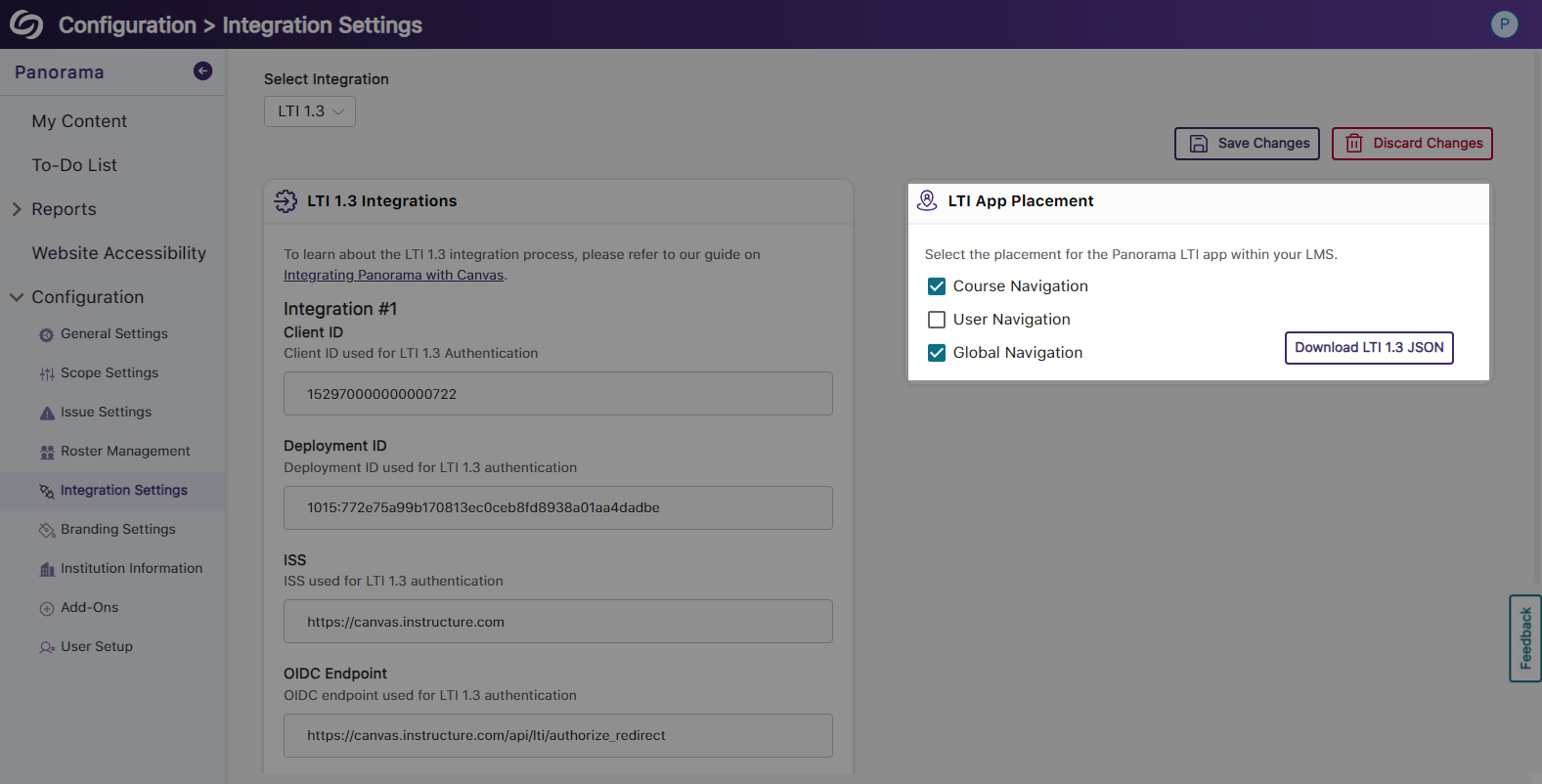Collapse the Configuration section

[17, 297]
